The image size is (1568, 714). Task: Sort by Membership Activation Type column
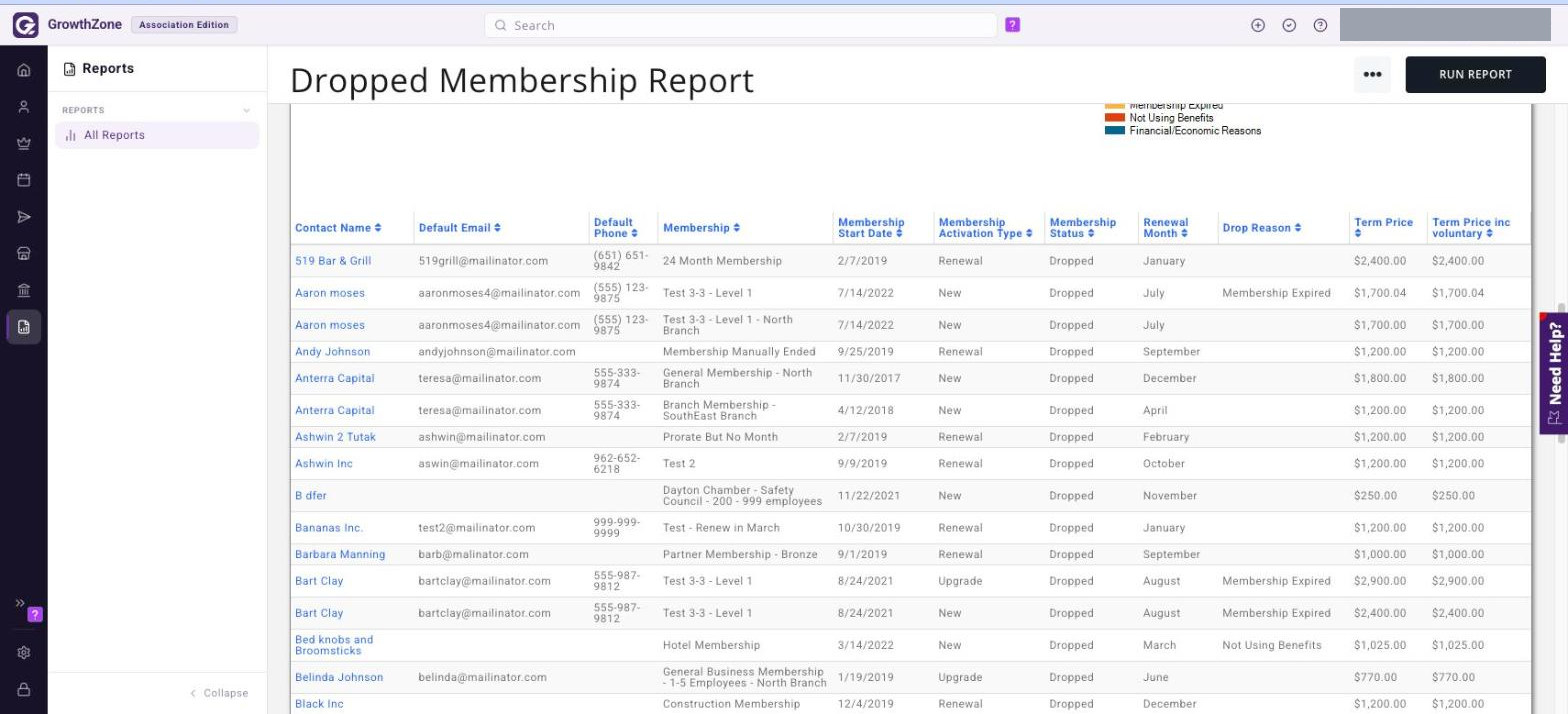(985, 228)
